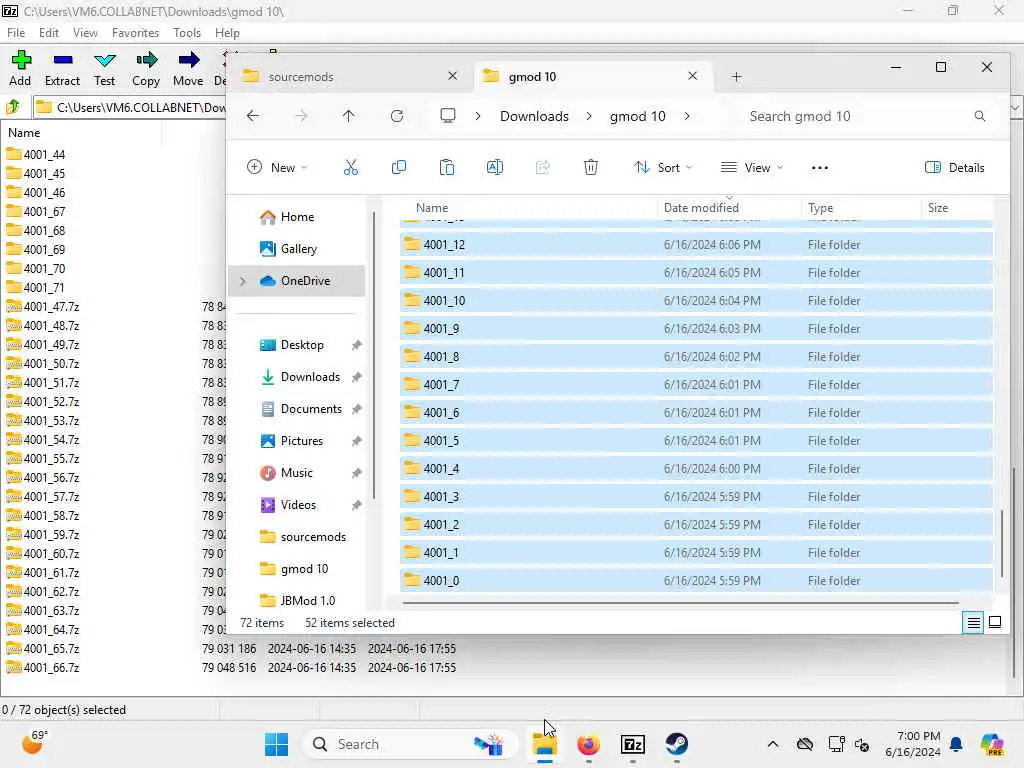Open the 7-Zip Help menu

click(x=227, y=33)
